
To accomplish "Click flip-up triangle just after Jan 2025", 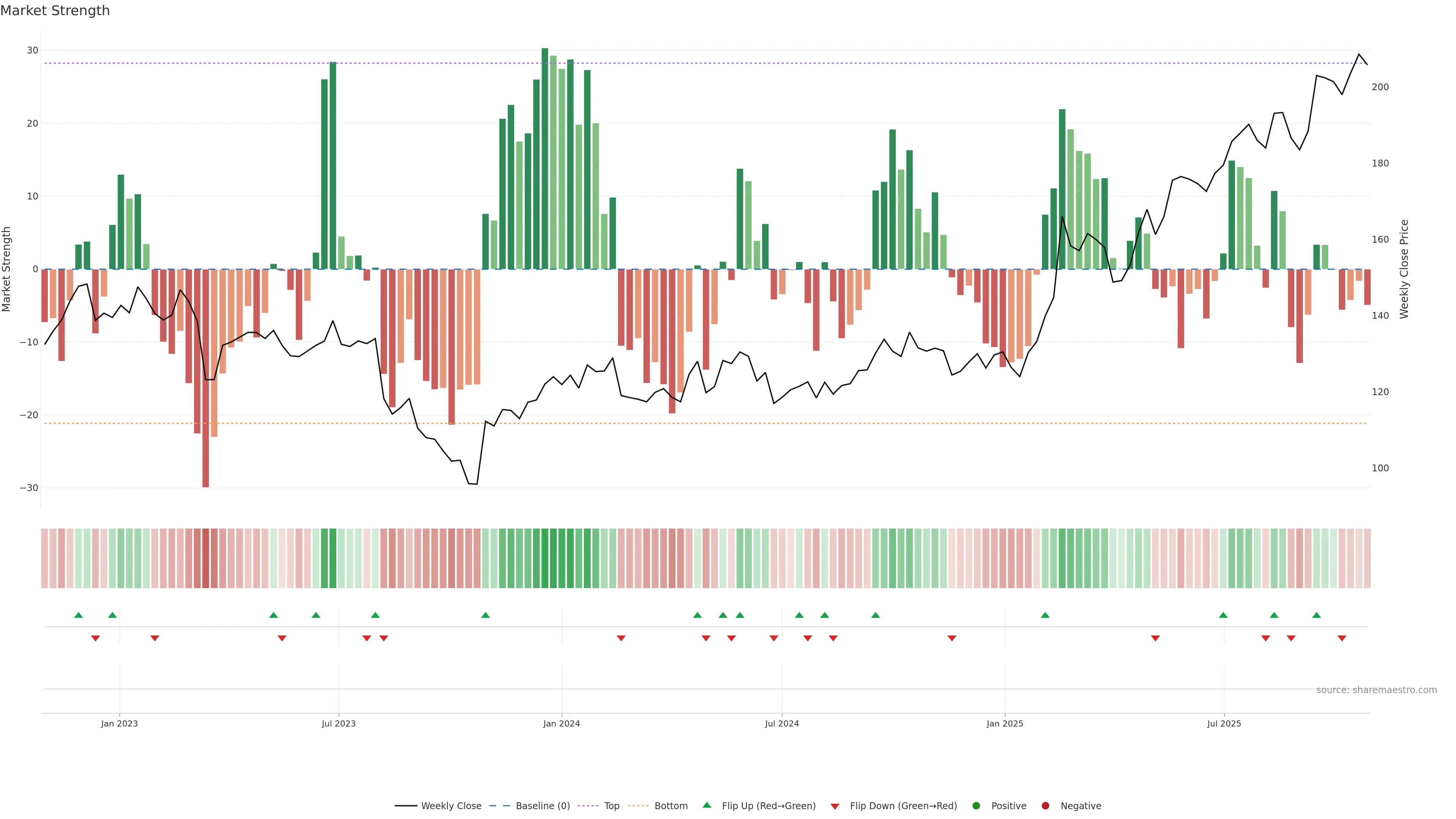I will coord(1045,615).
